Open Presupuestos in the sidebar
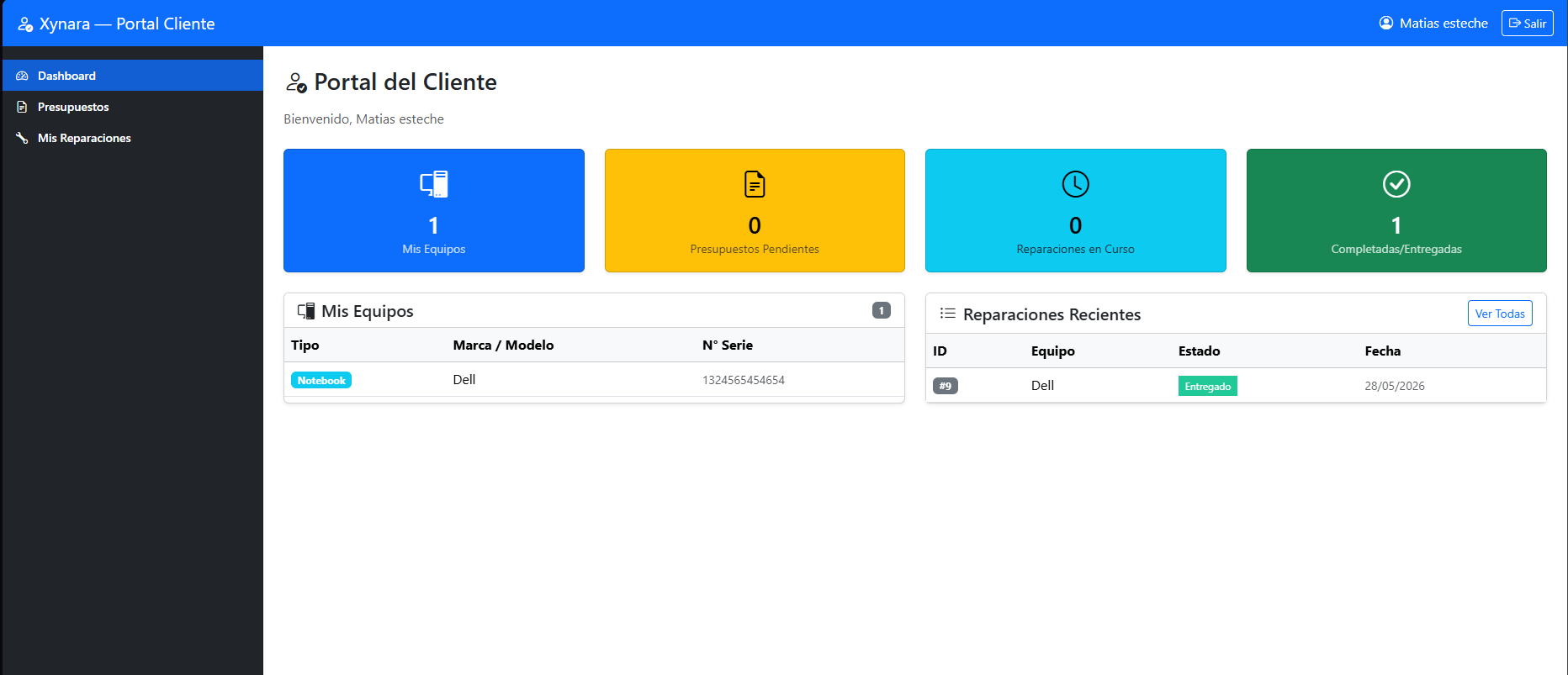 [133, 107]
